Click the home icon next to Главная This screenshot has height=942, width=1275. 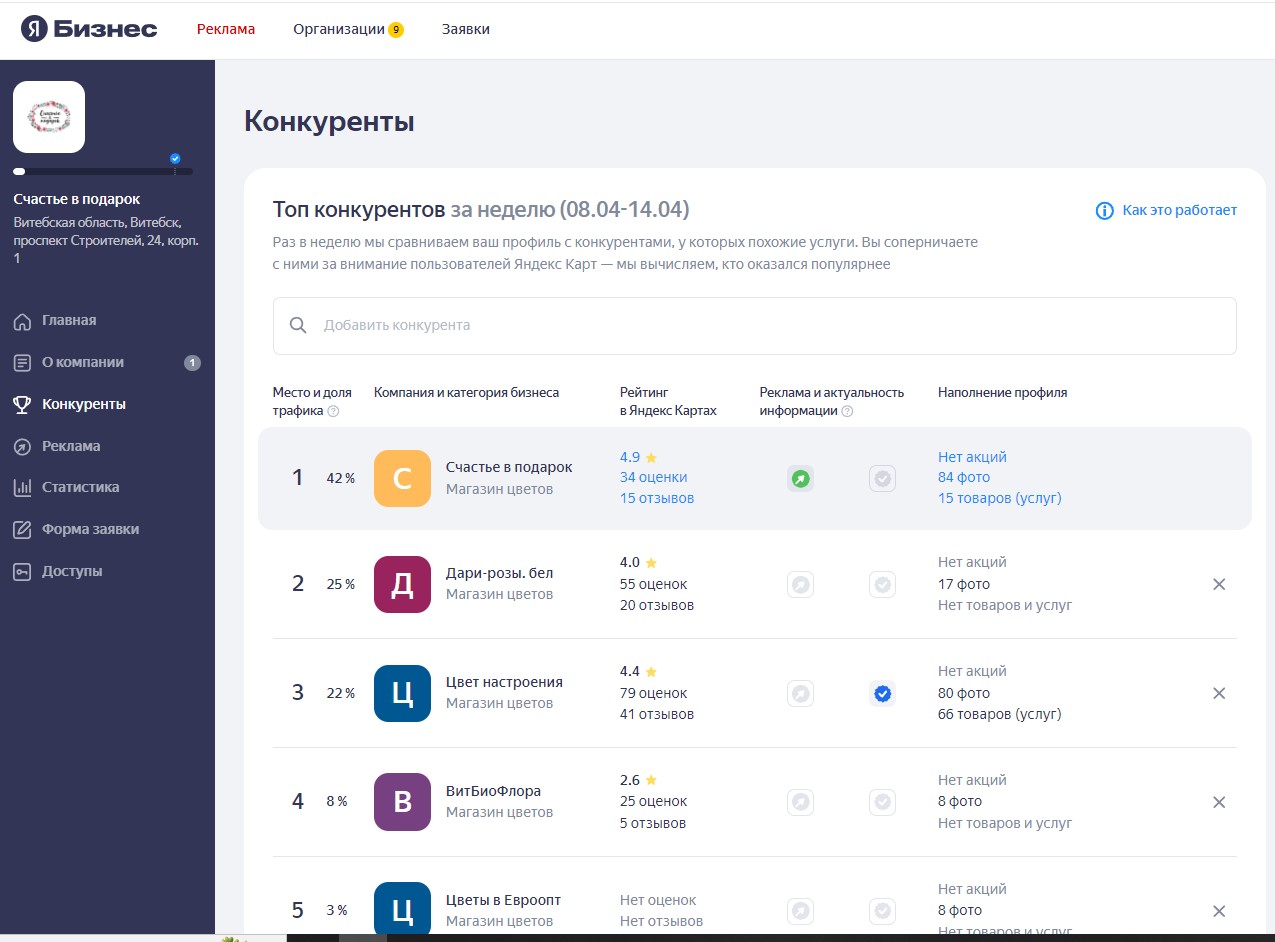point(22,321)
